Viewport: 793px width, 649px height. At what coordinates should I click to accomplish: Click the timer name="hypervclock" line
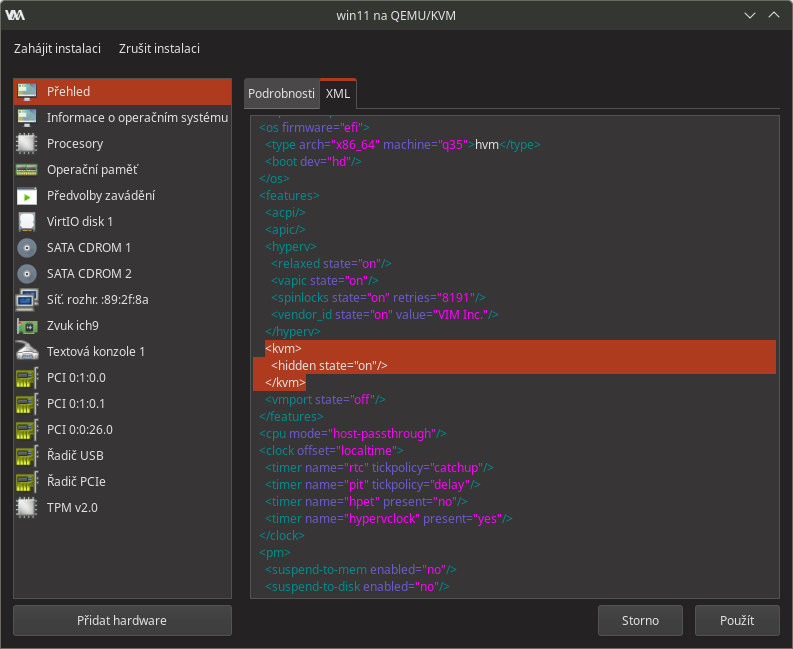click(x=388, y=519)
